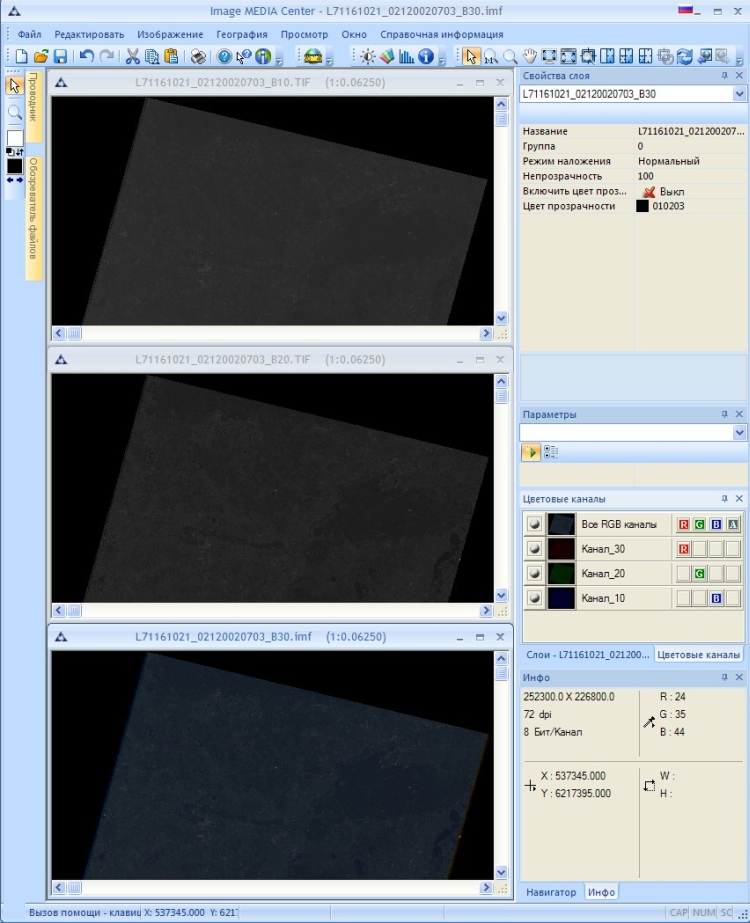Screen dimensions: 750x923
Task: Zoom to 1:1 scale
Action: point(490,57)
